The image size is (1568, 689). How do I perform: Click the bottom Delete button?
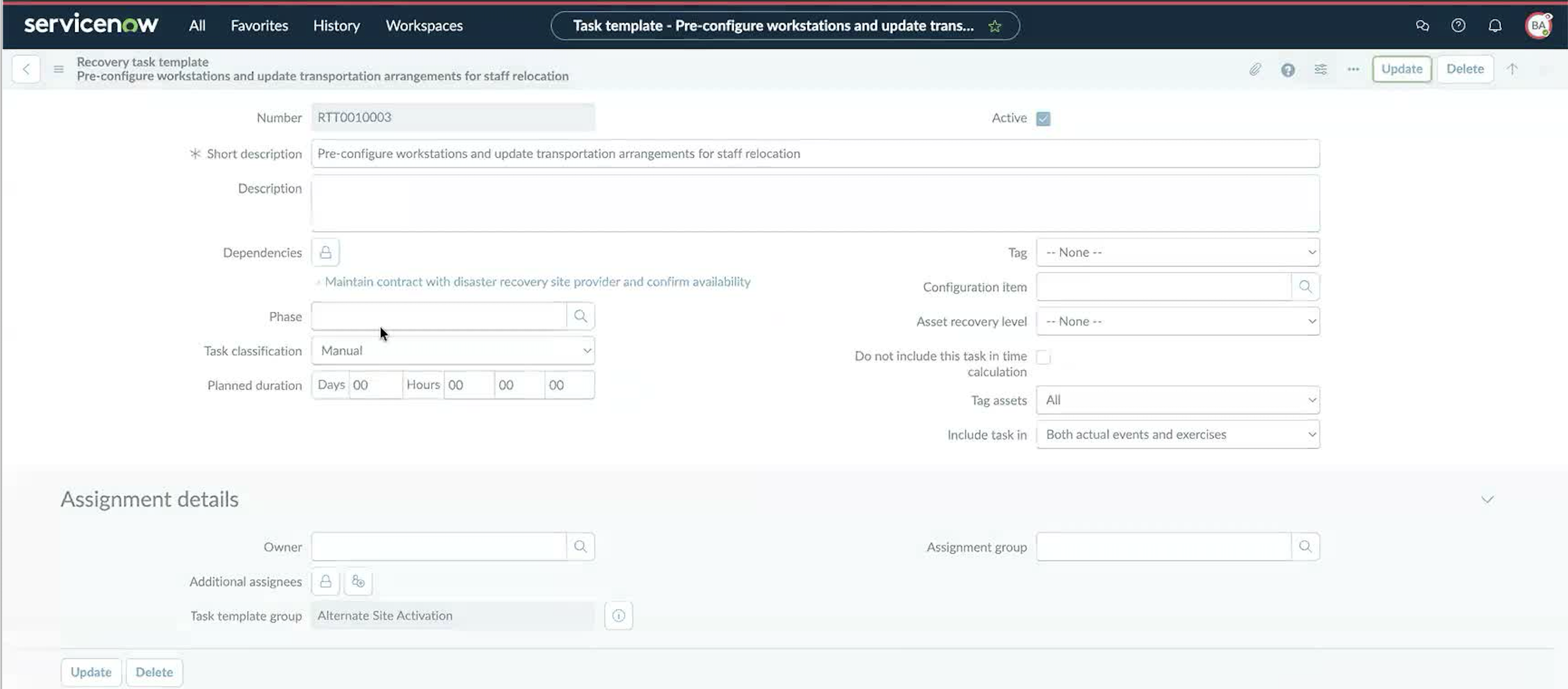(154, 672)
